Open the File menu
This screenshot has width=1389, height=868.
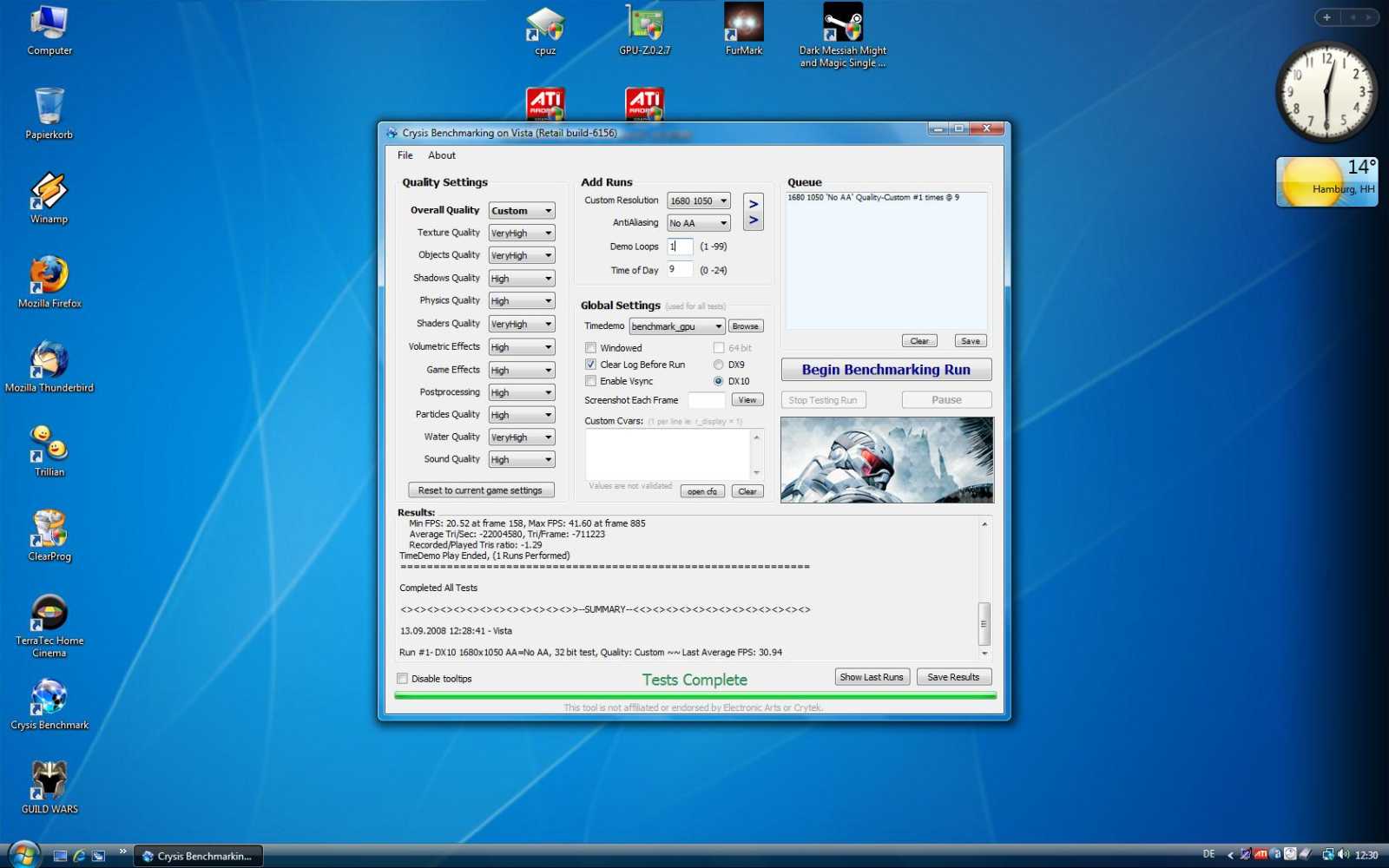pyautogui.click(x=405, y=155)
